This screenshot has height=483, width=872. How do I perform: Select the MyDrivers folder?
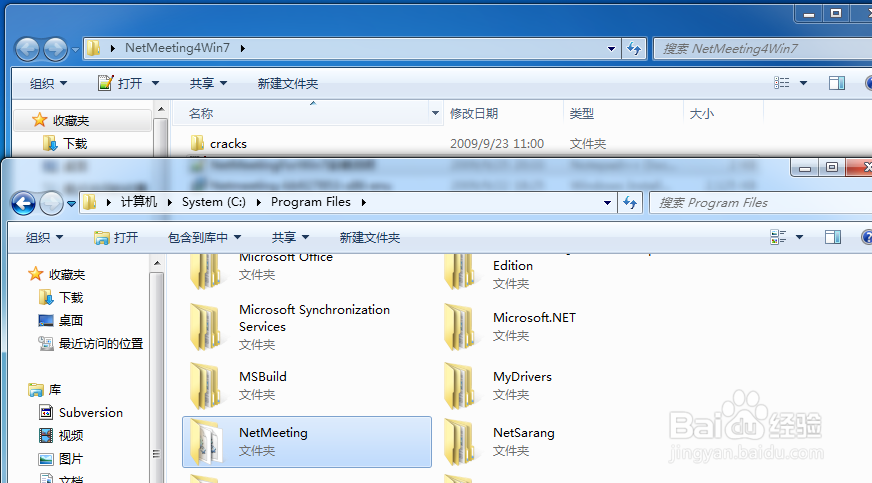click(498, 386)
